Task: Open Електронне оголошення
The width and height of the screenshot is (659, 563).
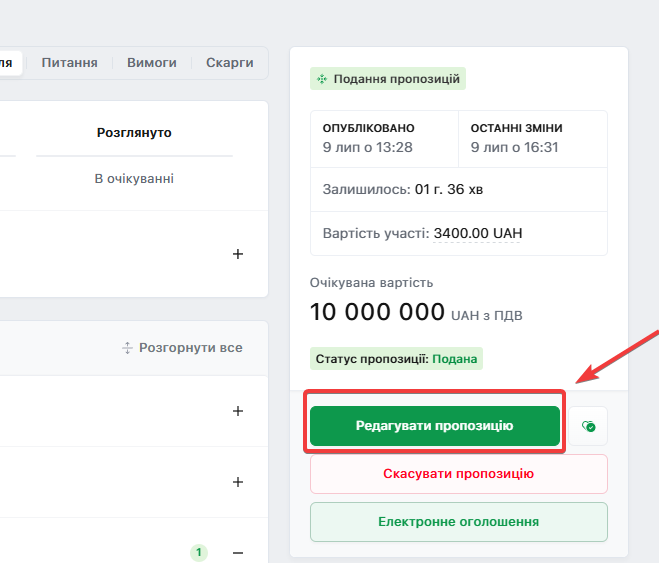Action: (x=458, y=522)
